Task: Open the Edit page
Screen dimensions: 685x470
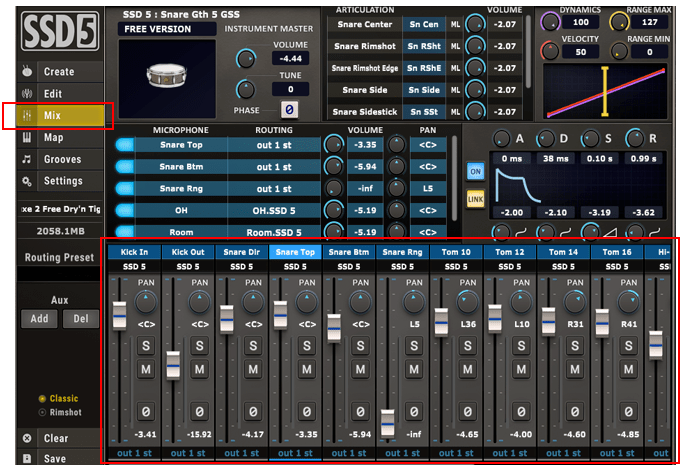Action: [x=60, y=93]
